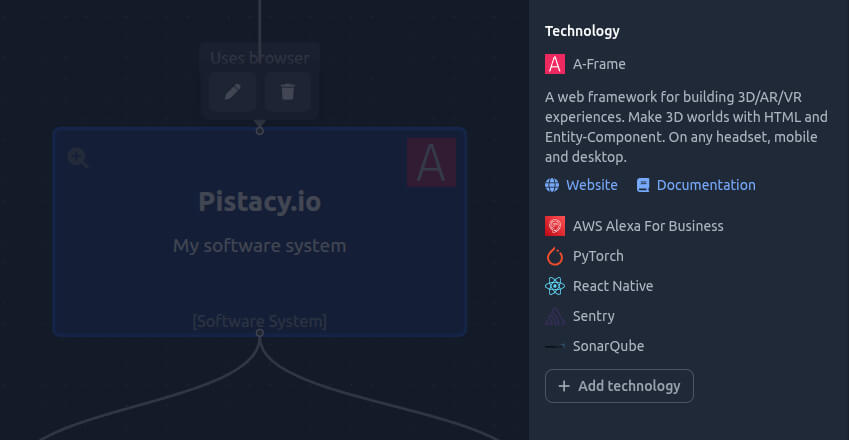The height and width of the screenshot is (440, 849).
Task: Click the Pistacy.io node title
Action: (x=259, y=202)
